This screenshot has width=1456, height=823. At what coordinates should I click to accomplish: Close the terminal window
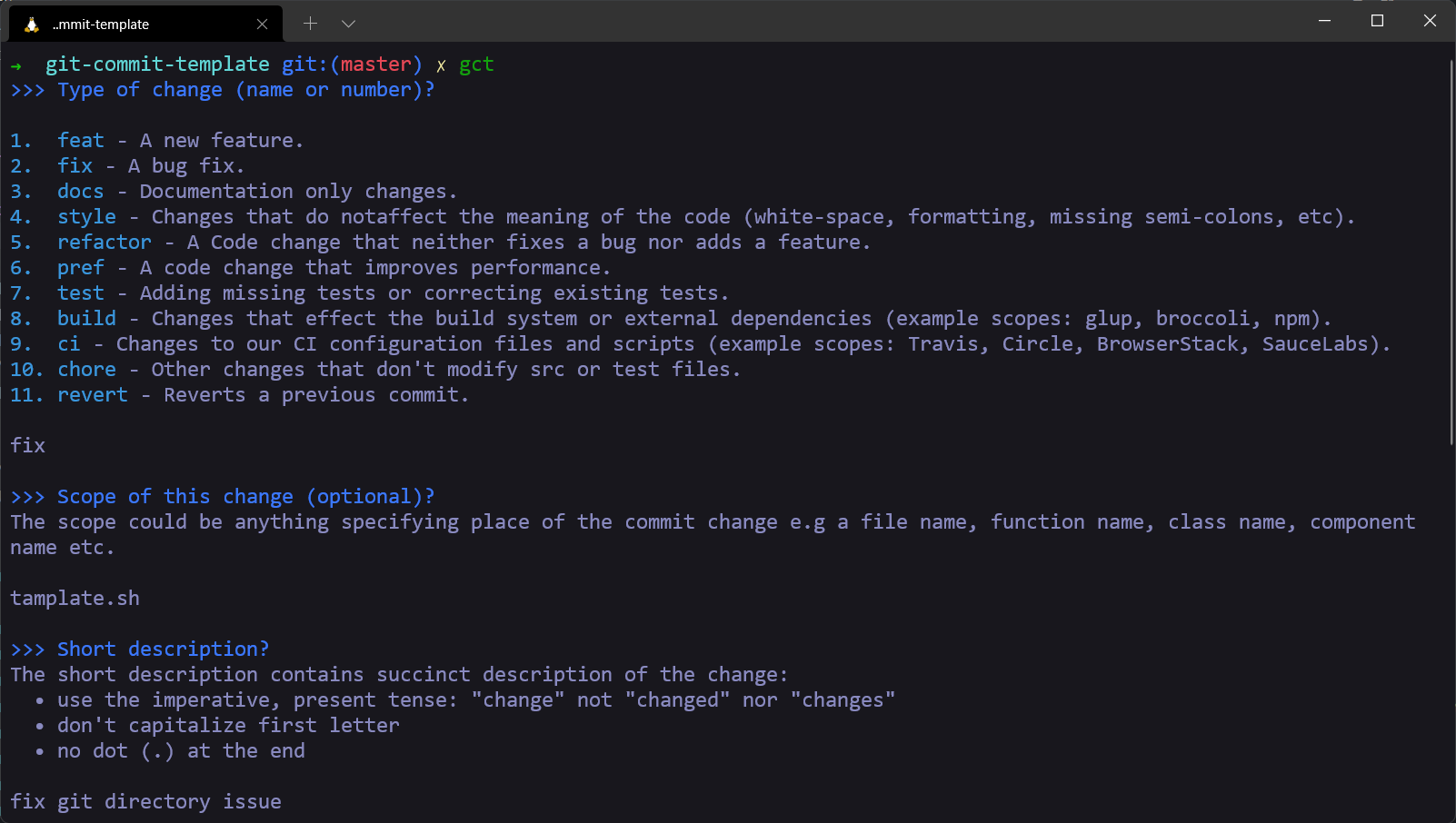[1430, 21]
